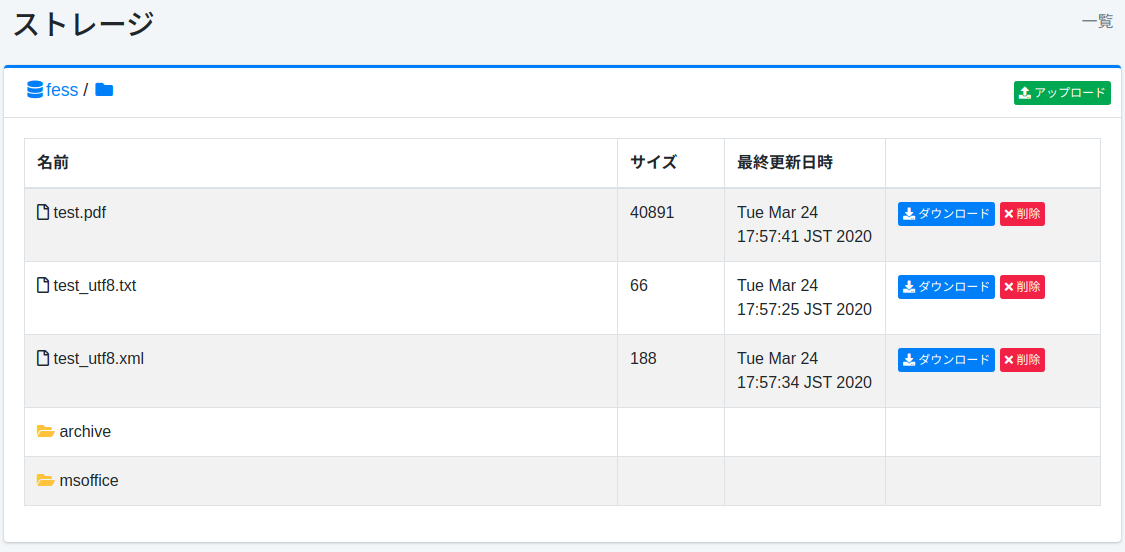Viewport: 1125px width, 552px height.
Task: Click the 名前 column header
Action: pos(53,163)
